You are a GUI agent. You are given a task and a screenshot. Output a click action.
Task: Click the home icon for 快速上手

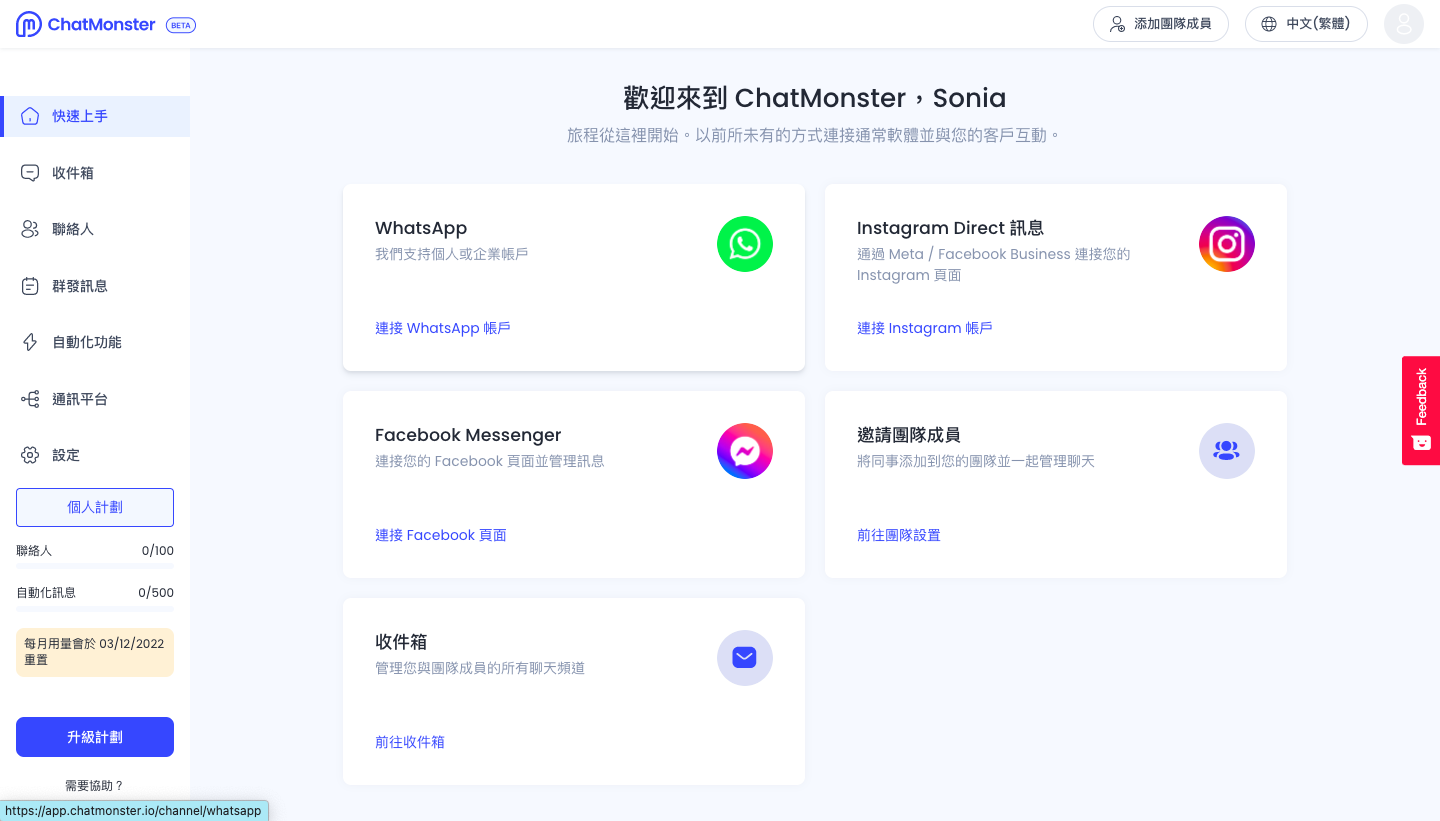(30, 116)
